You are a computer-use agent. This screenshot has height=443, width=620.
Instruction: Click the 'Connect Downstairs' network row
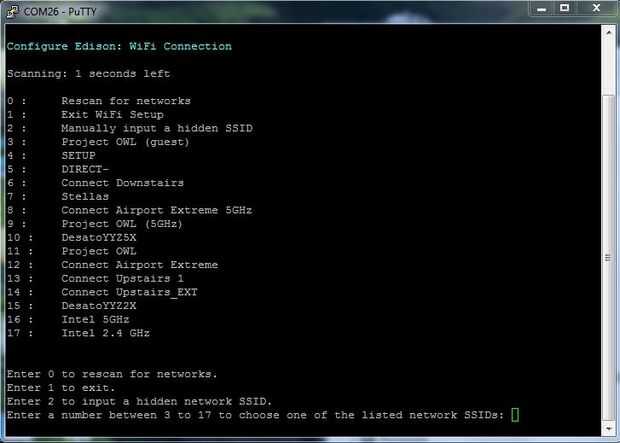click(95, 183)
